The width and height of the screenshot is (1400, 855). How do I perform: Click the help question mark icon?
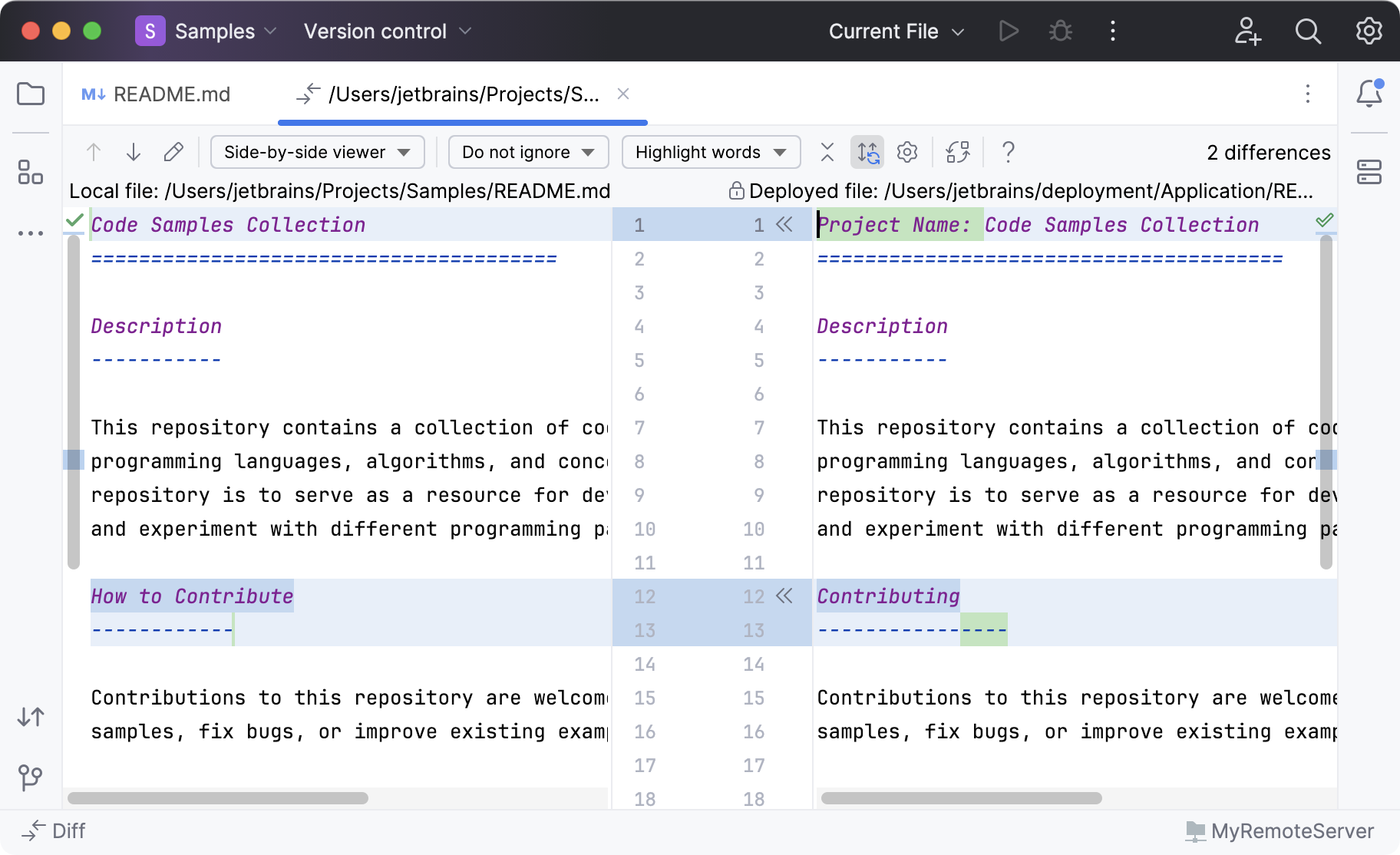pos(1009,152)
